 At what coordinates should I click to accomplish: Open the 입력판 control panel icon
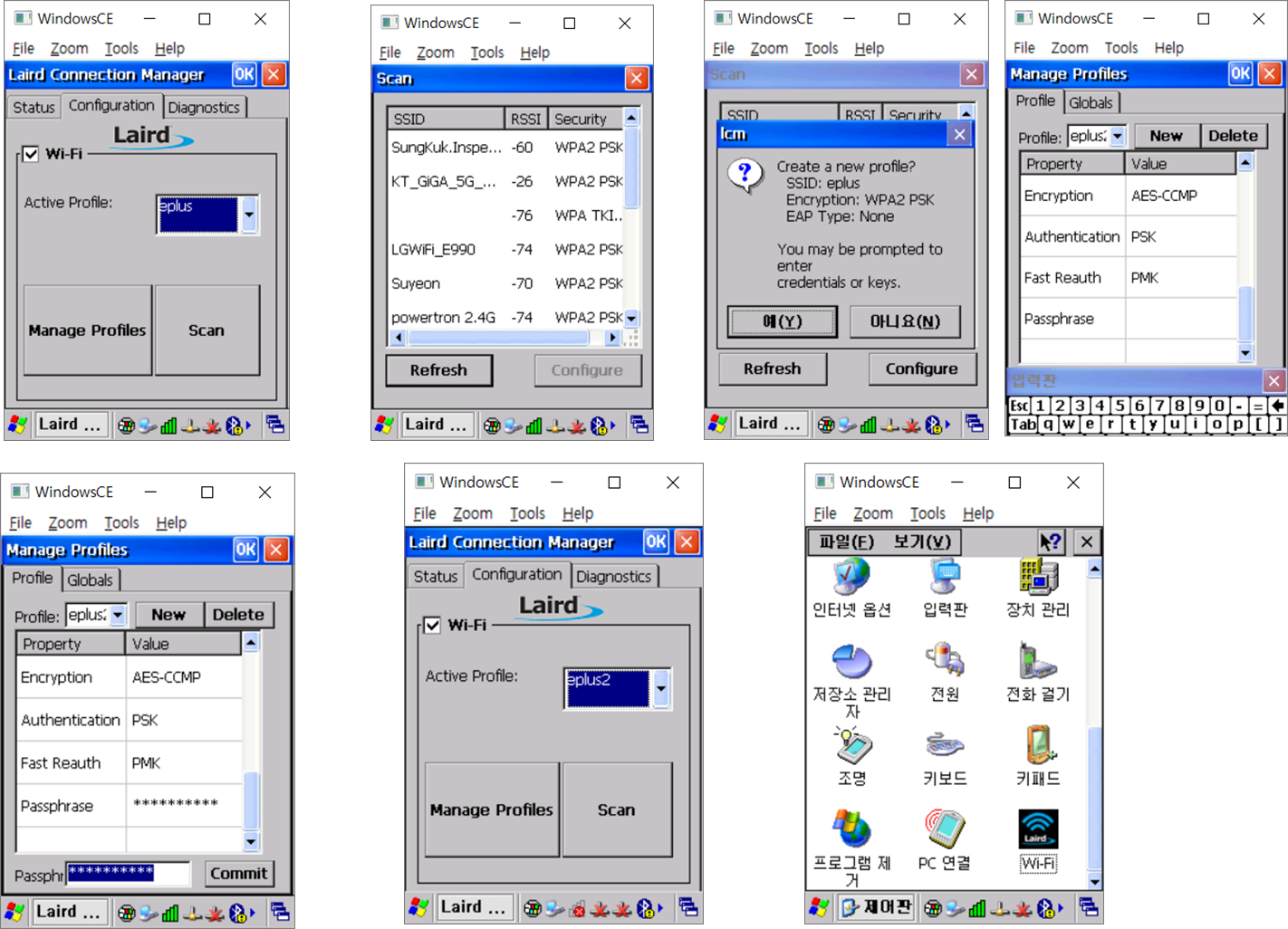click(x=945, y=587)
